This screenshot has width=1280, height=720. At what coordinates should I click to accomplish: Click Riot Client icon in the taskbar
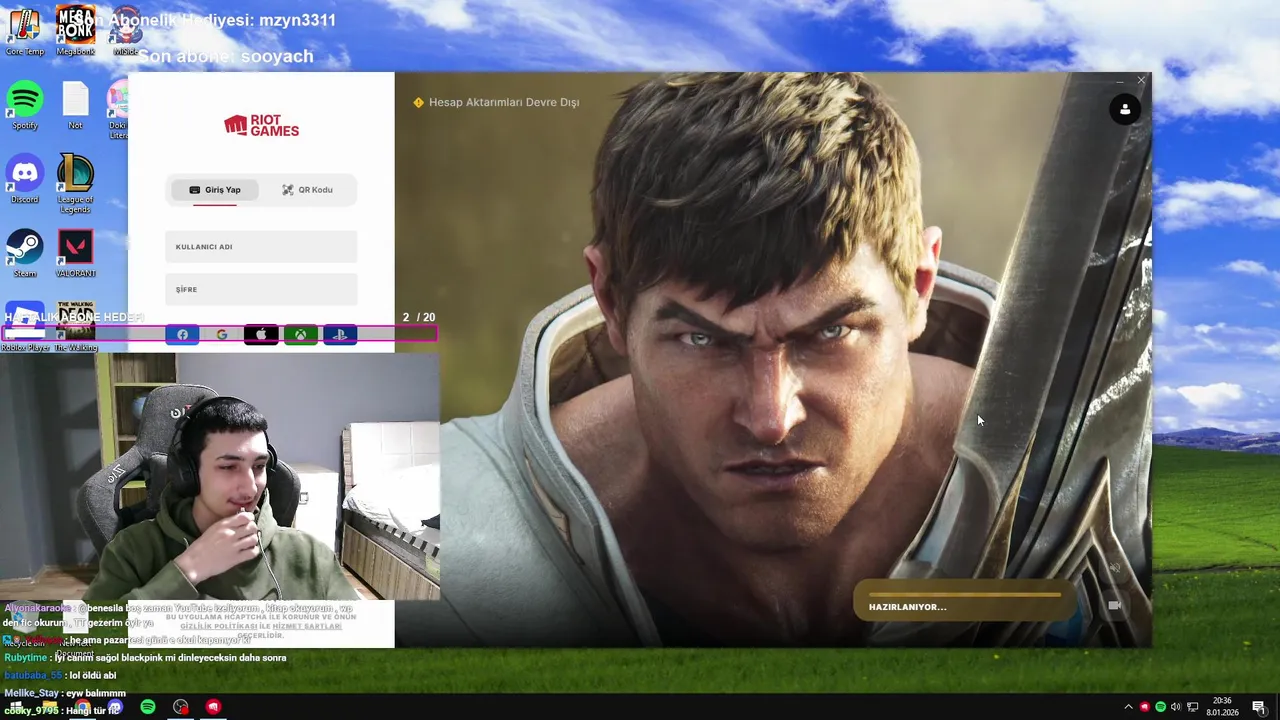click(213, 707)
